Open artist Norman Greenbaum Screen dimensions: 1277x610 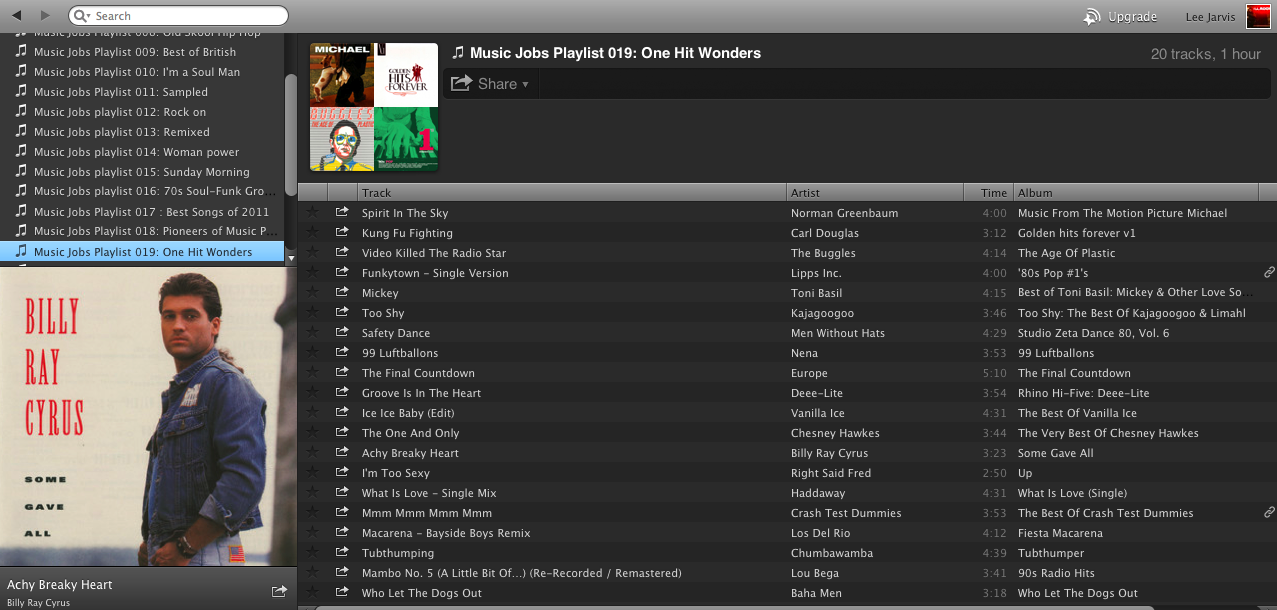[844, 213]
